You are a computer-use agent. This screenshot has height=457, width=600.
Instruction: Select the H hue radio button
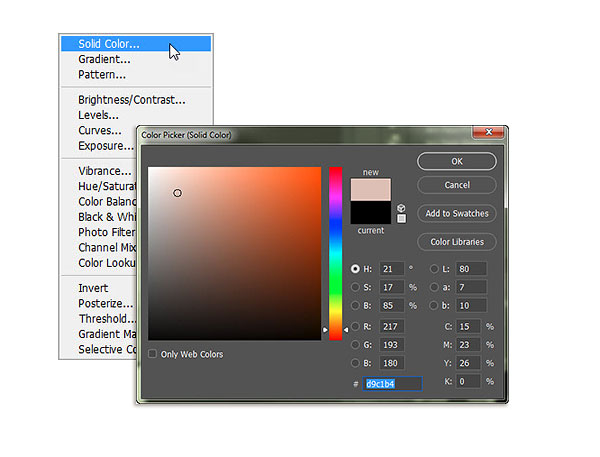coord(355,269)
